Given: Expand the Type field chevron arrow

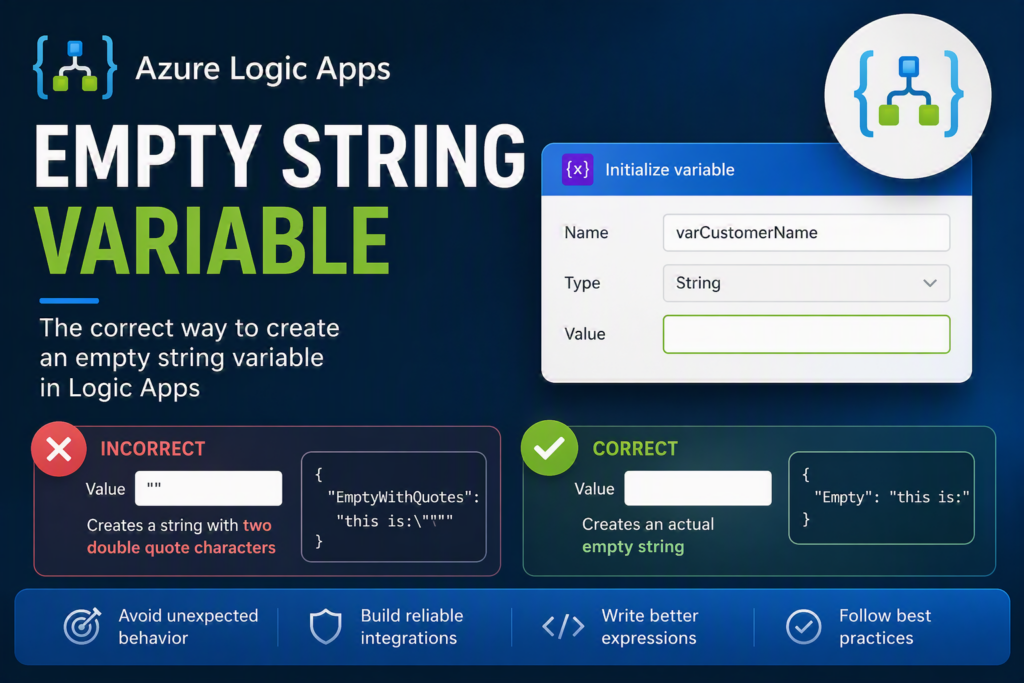Looking at the screenshot, I should click(930, 283).
